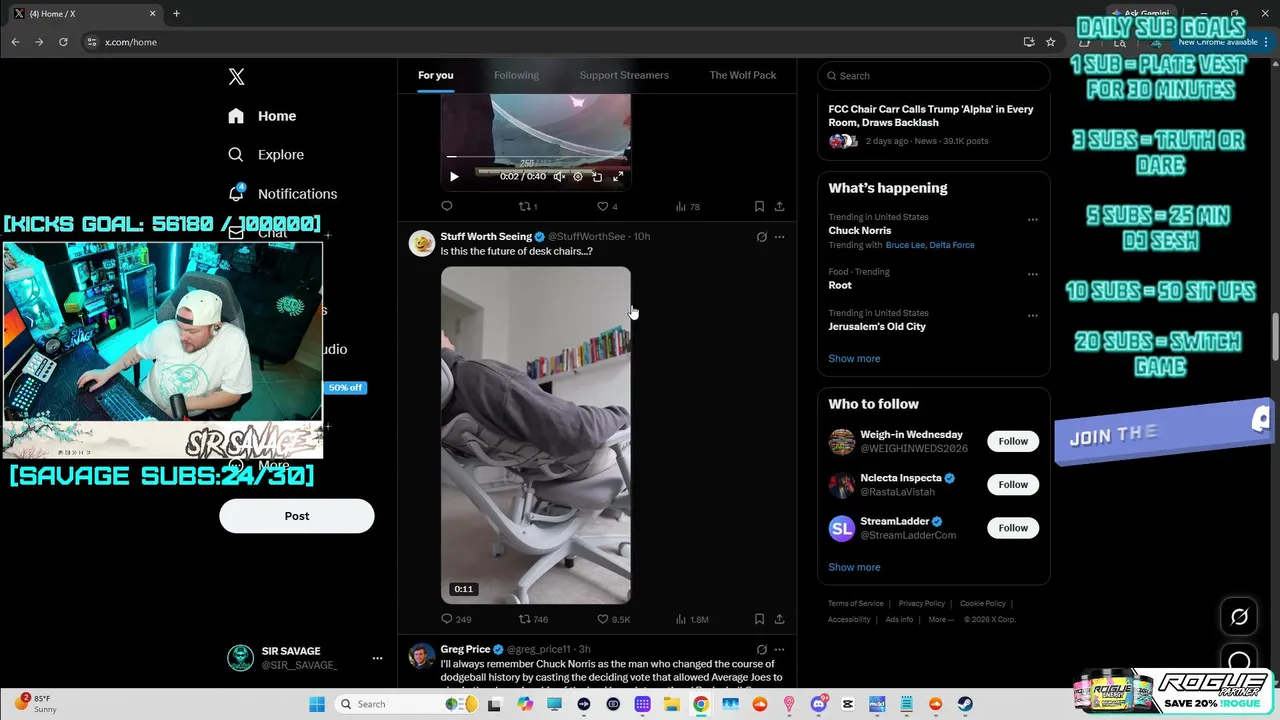Open more options on Greg Price post

tap(780, 650)
